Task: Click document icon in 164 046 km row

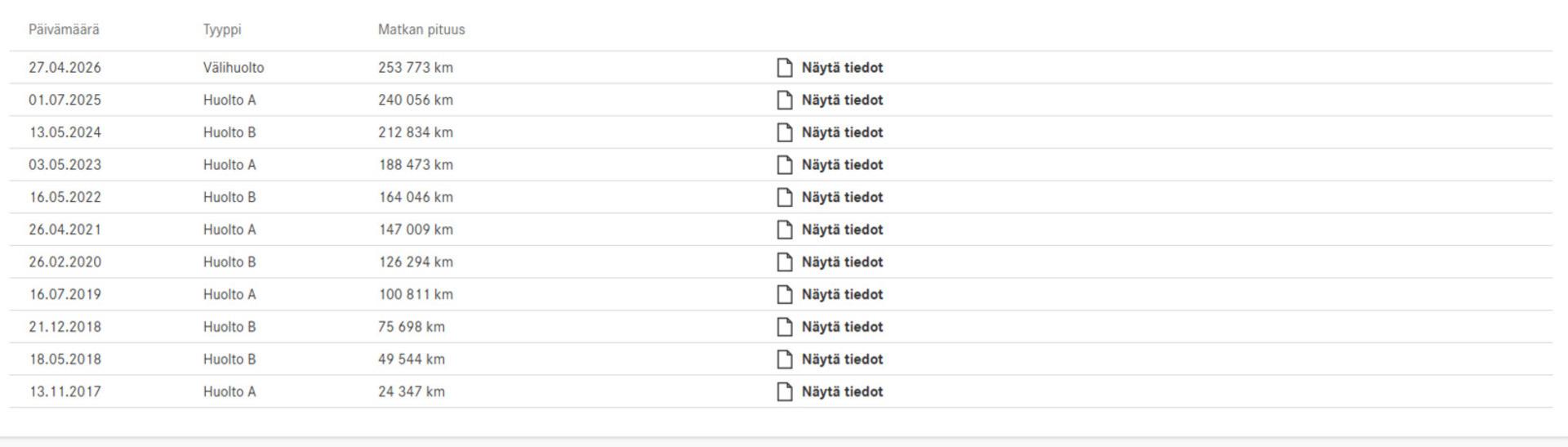Action: 784,197
